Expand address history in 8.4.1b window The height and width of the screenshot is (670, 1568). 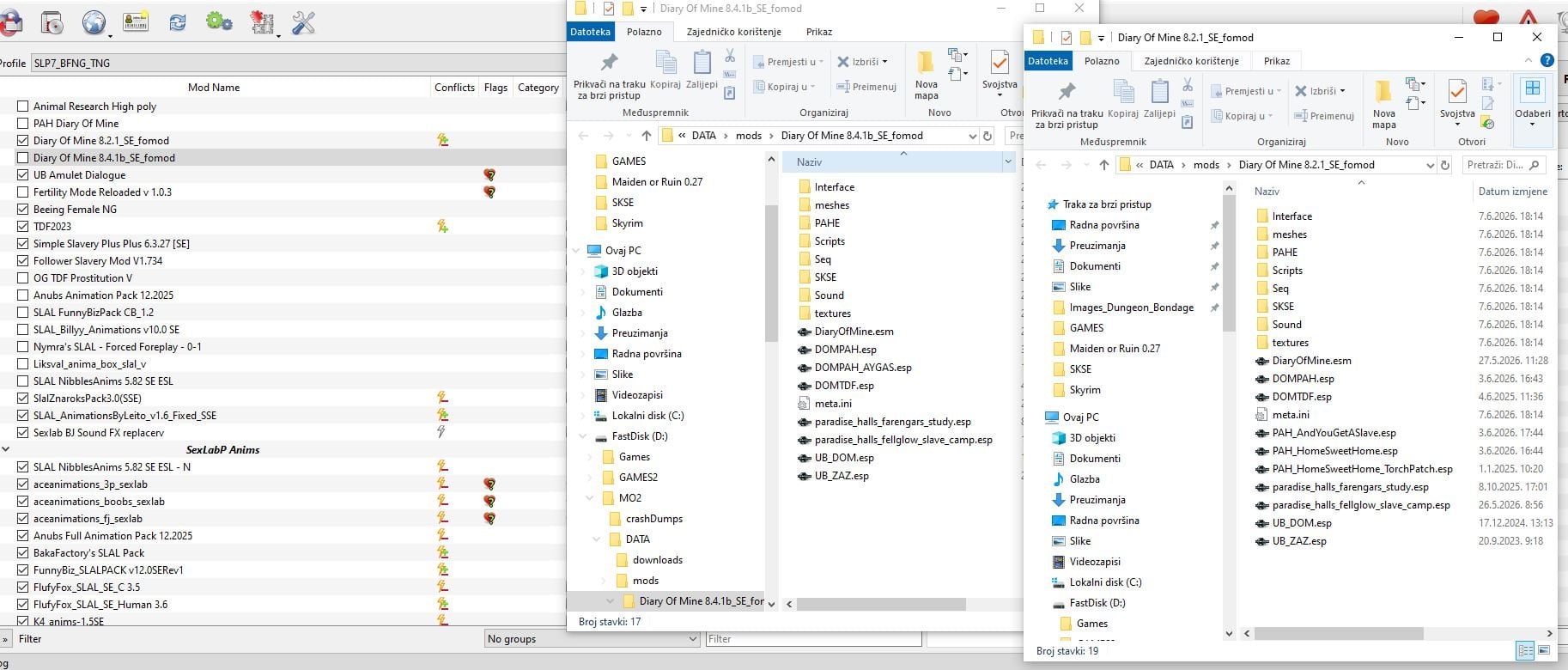(x=972, y=136)
